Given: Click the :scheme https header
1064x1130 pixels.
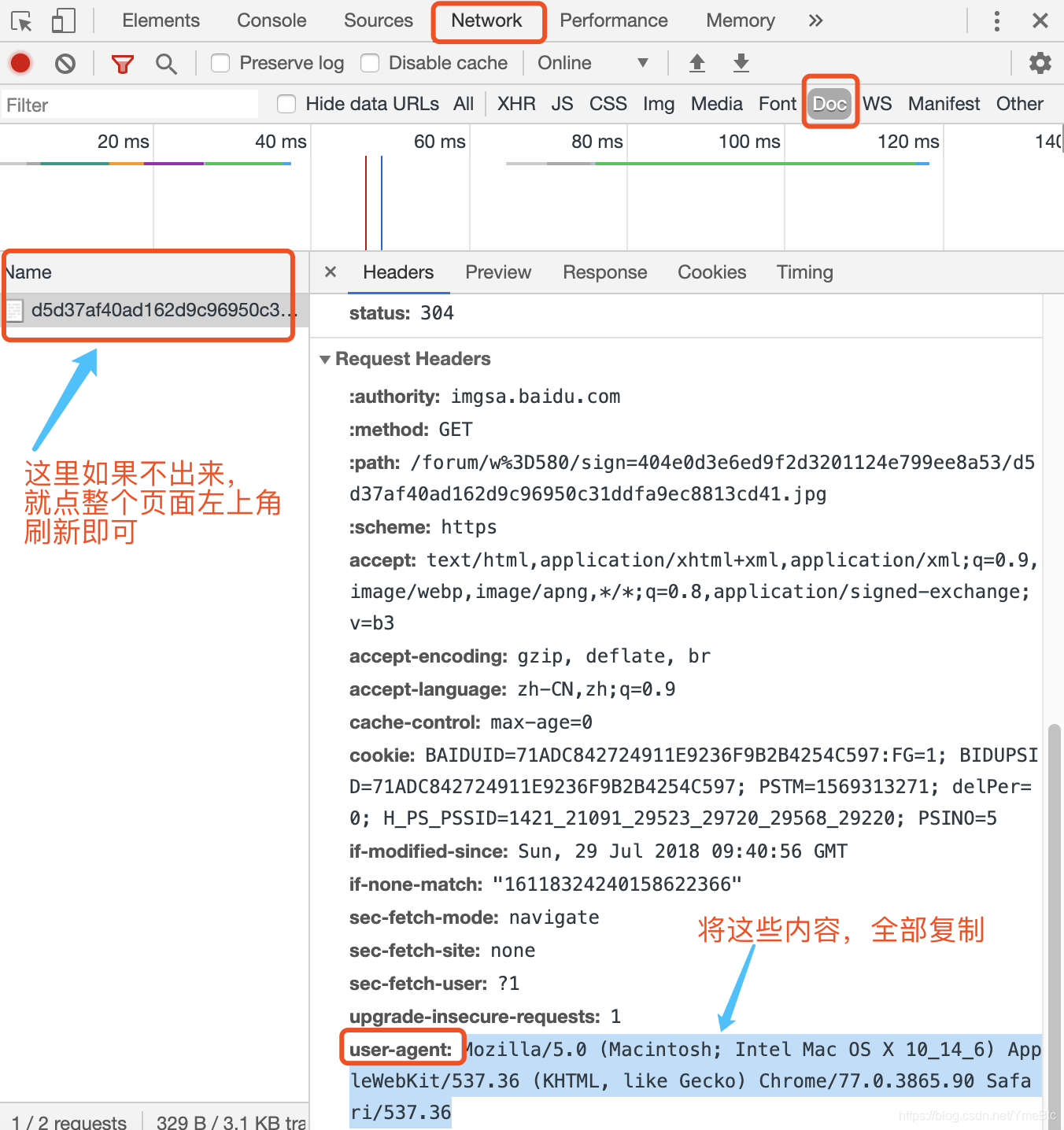Looking at the screenshot, I should coord(423,527).
